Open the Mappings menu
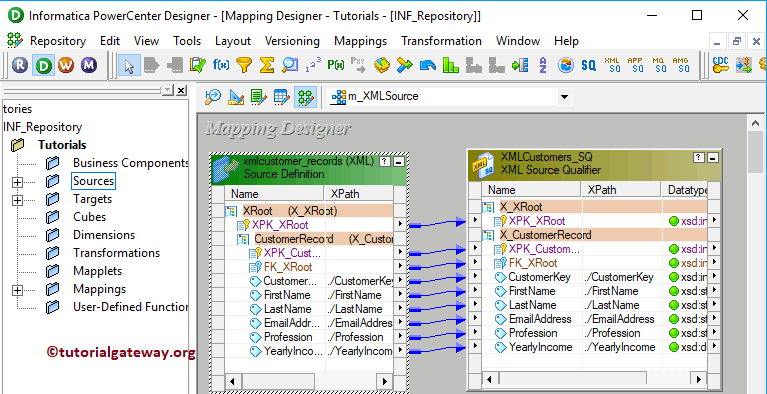 361,41
